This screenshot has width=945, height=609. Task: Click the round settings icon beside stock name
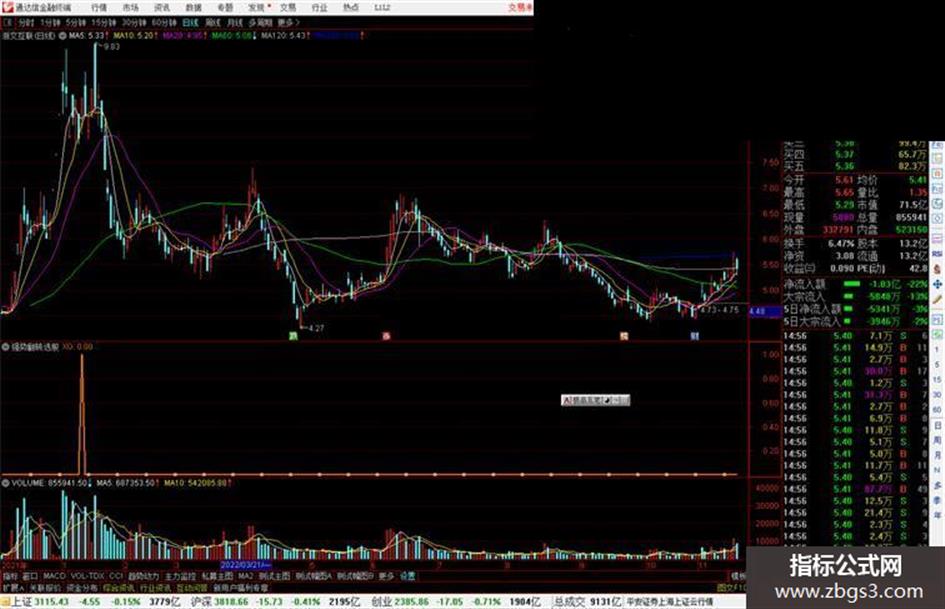click(x=62, y=36)
